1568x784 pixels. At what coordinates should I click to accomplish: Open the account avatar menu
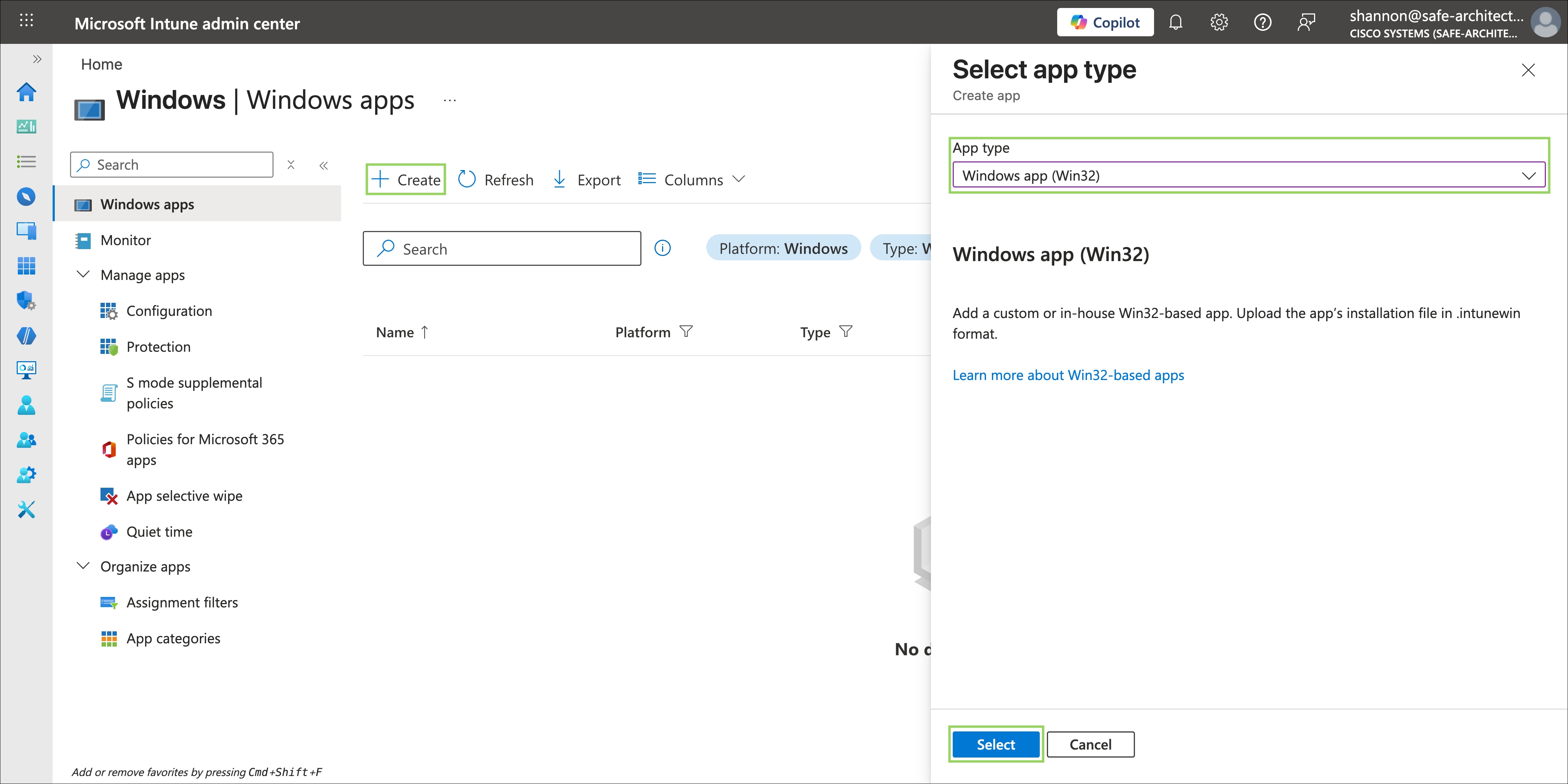click(1546, 22)
